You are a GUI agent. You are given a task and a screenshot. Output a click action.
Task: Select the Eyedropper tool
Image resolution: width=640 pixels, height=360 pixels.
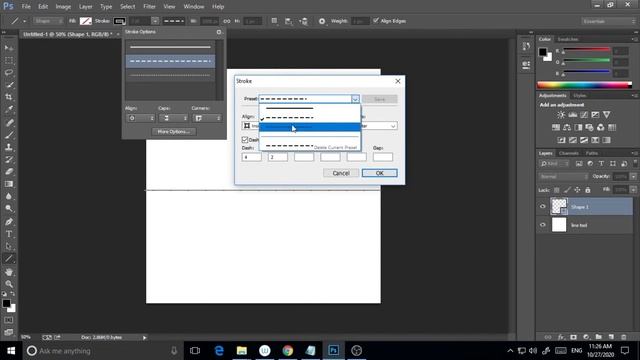click(x=9, y=109)
